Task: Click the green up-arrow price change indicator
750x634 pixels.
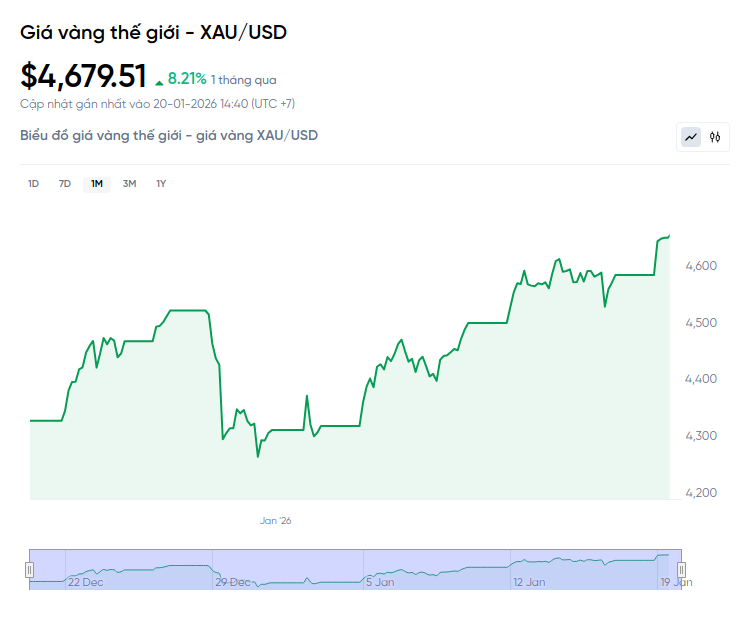Action: coord(159,80)
